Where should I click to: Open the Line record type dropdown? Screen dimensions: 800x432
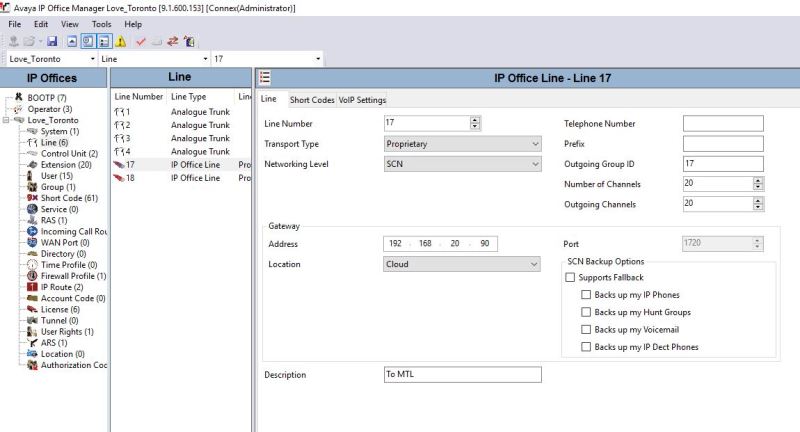(205, 59)
